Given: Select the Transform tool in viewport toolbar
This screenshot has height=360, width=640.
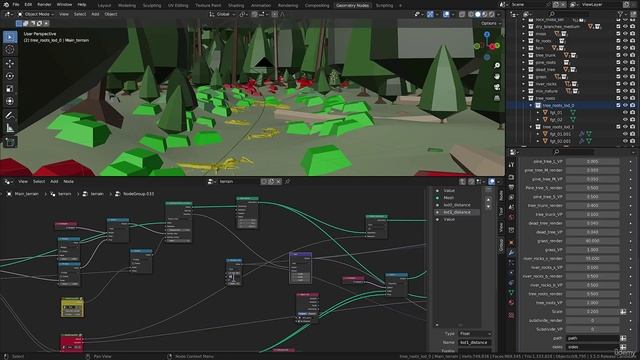Looking at the screenshot, I should point(10,101).
